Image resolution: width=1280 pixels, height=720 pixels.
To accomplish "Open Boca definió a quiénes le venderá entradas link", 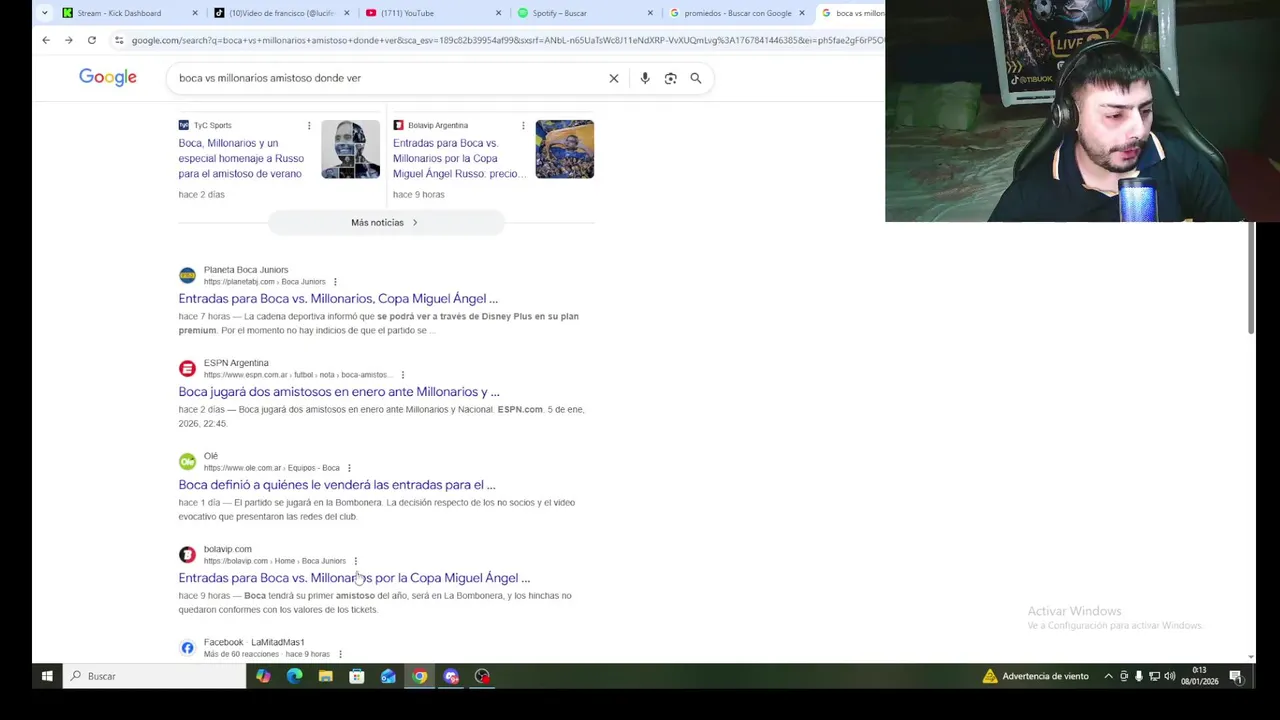I will (337, 485).
